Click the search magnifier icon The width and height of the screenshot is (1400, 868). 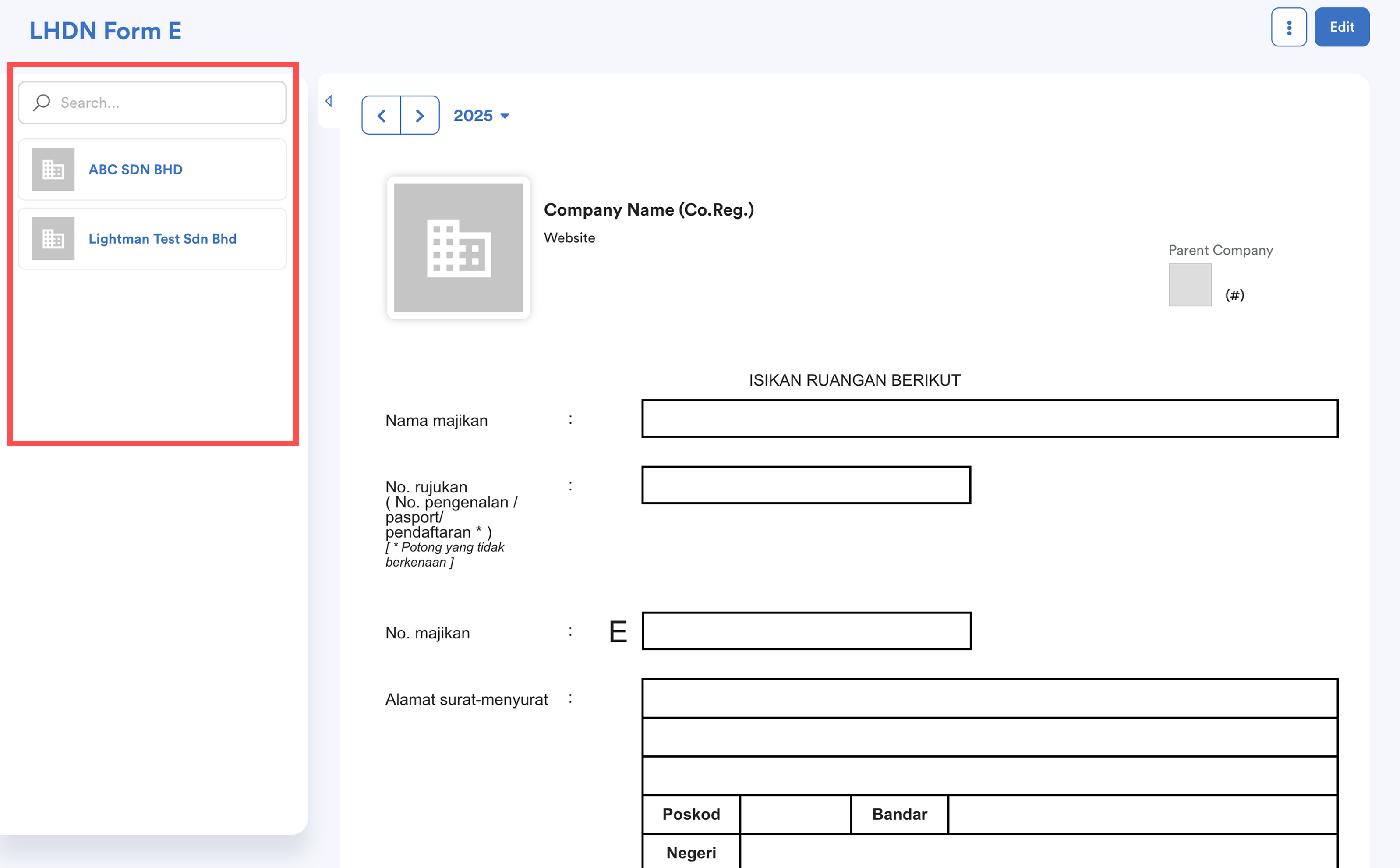tap(41, 102)
